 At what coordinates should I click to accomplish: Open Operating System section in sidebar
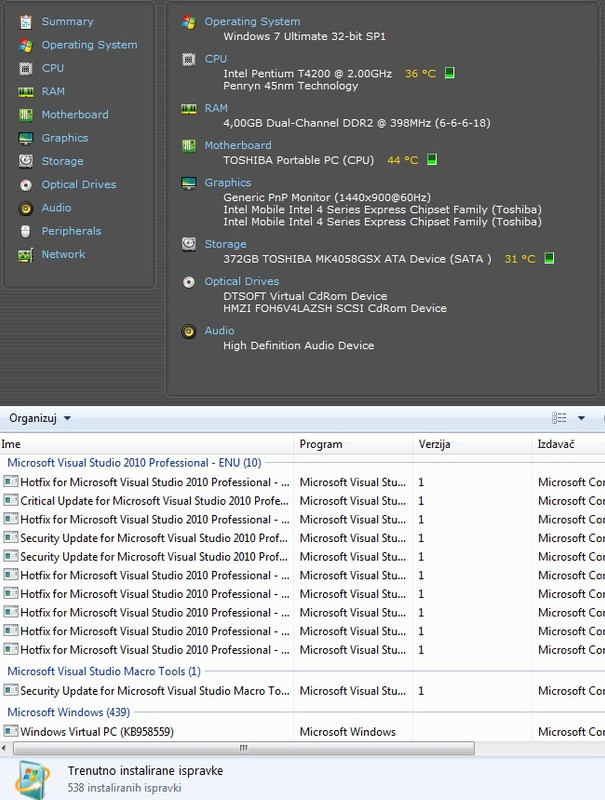[89, 45]
